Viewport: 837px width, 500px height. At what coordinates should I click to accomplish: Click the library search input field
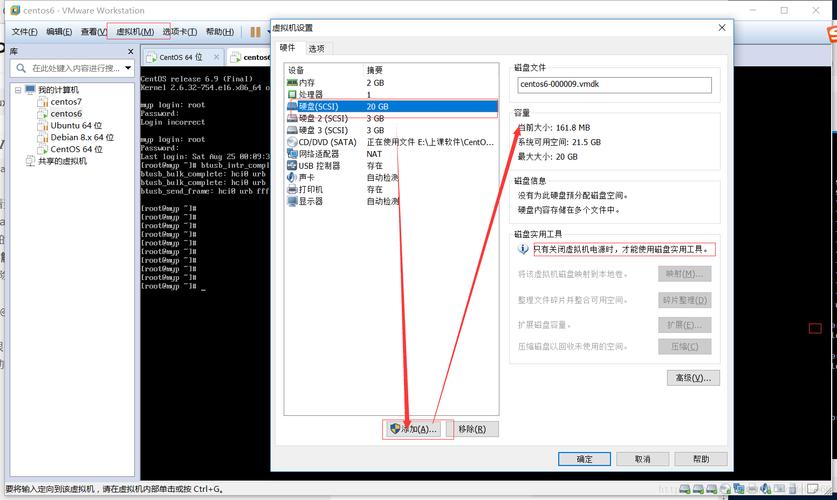click(75, 68)
